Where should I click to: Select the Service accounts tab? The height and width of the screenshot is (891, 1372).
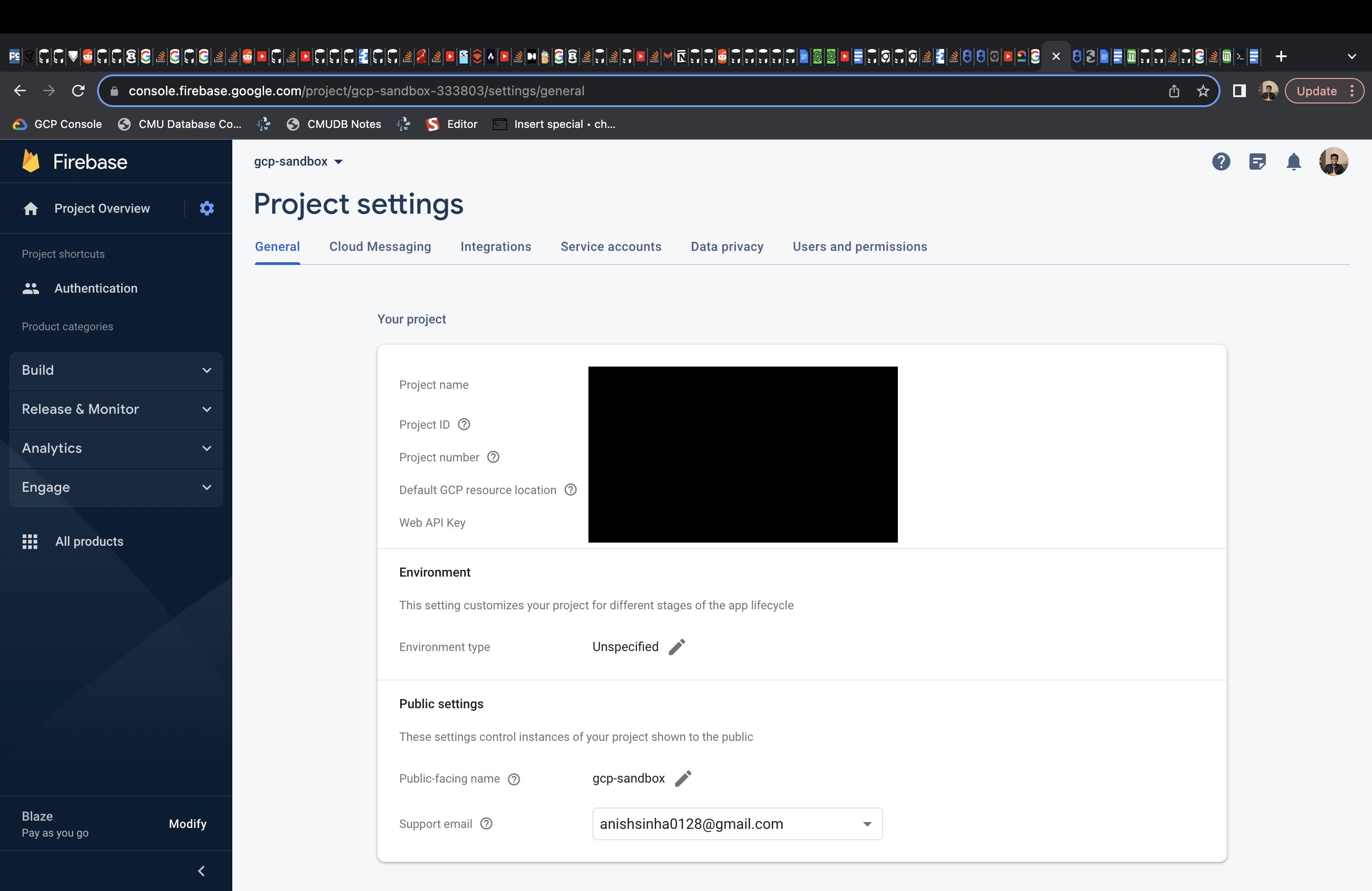click(611, 247)
